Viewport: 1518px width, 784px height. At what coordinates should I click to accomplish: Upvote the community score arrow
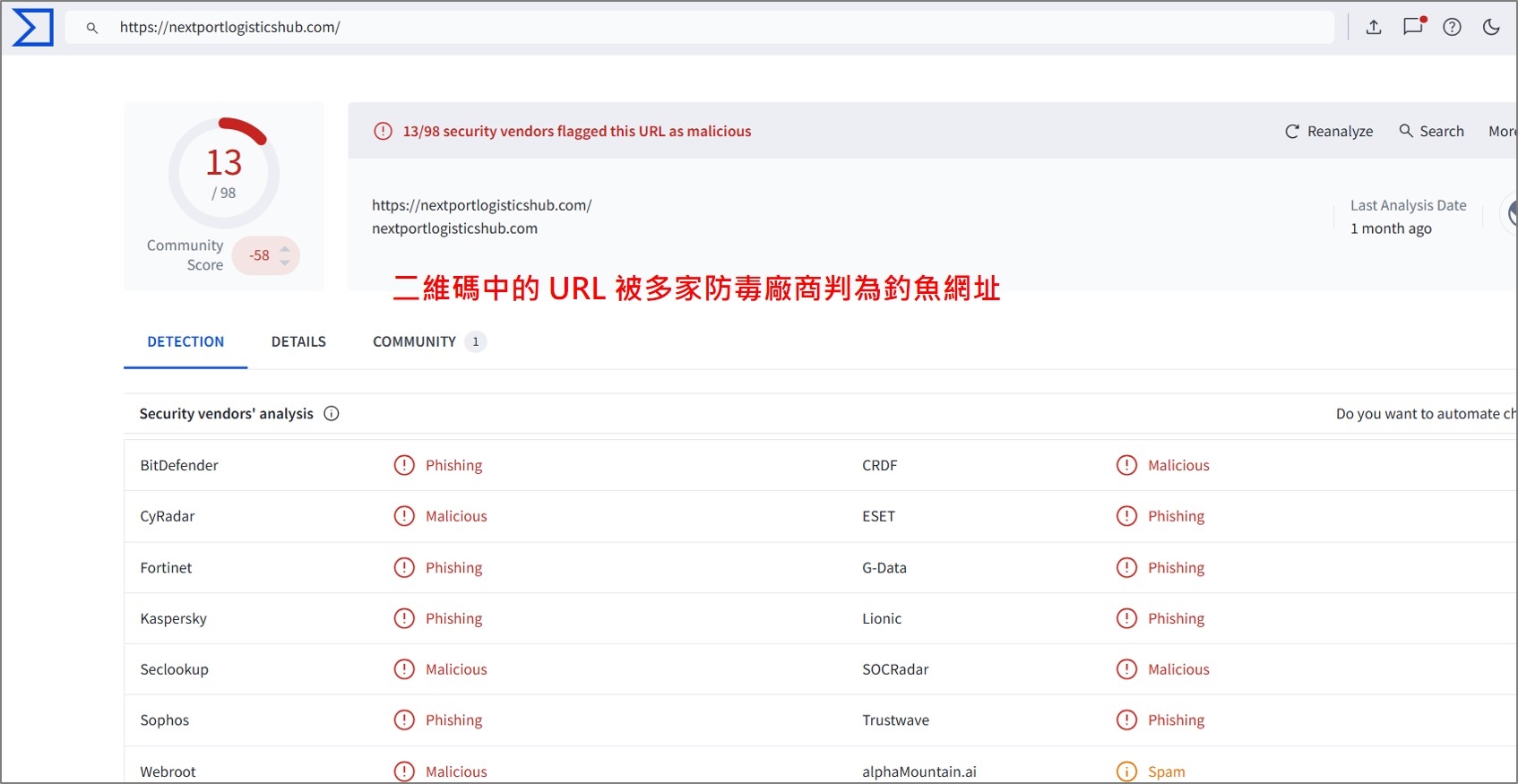click(x=285, y=248)
